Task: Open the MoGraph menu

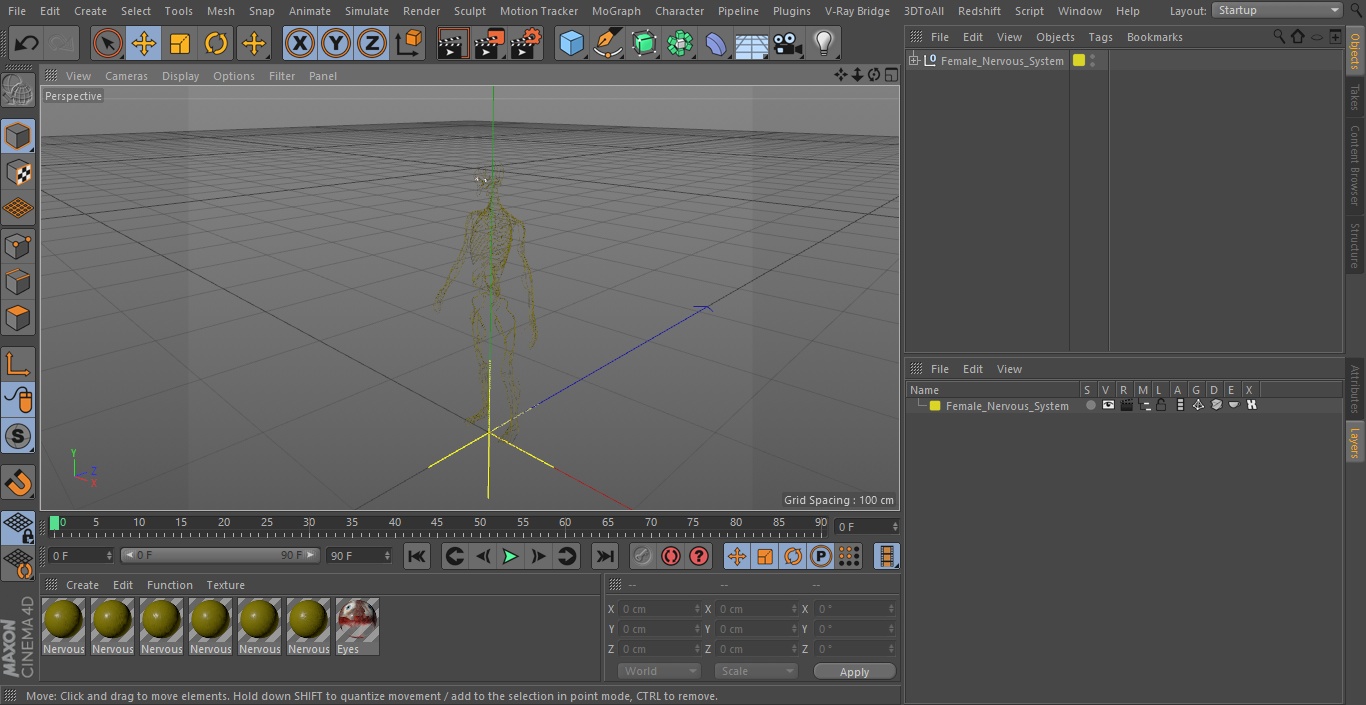Action: [x=616, y=11]
